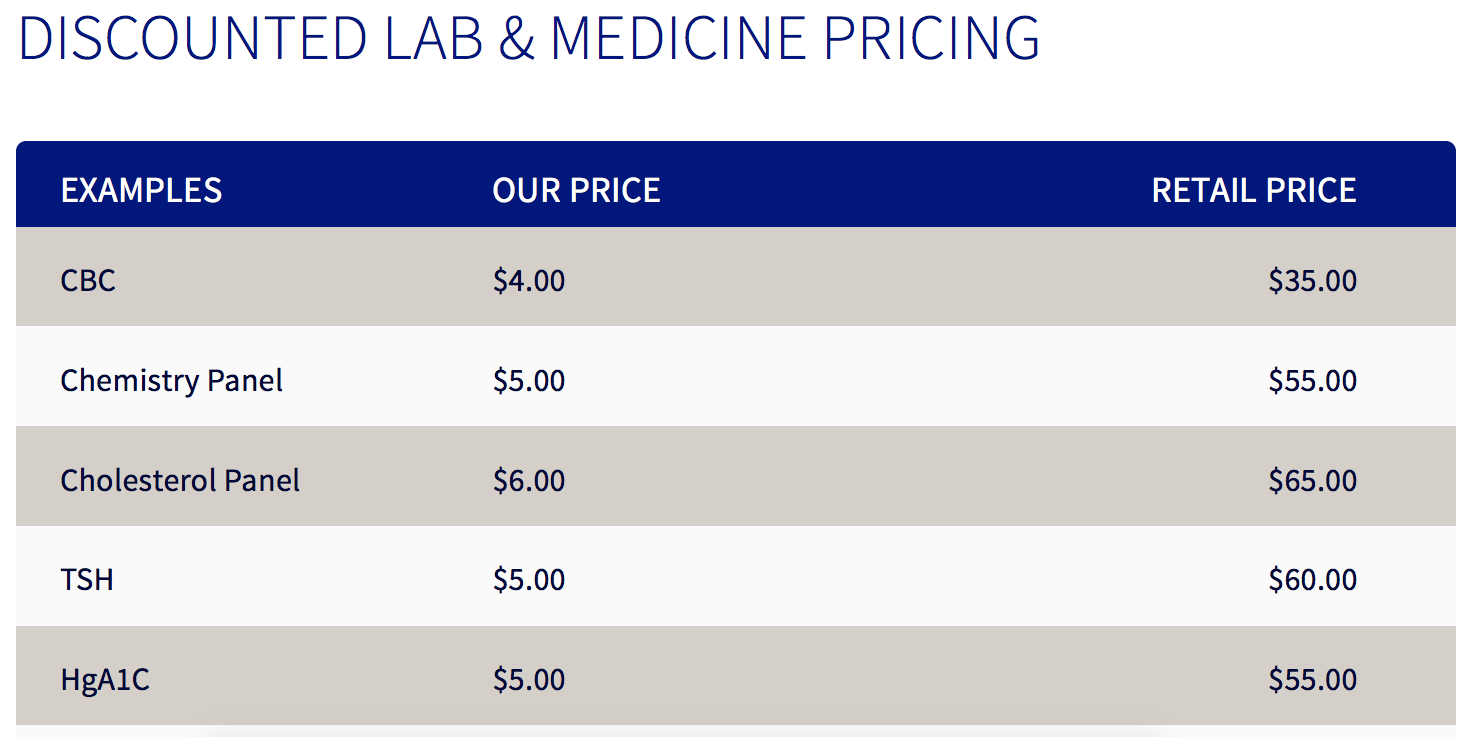Click HgA1C's $55.00 retail price
This screenshot has width=1471, height=737.
pos(1313,680)
